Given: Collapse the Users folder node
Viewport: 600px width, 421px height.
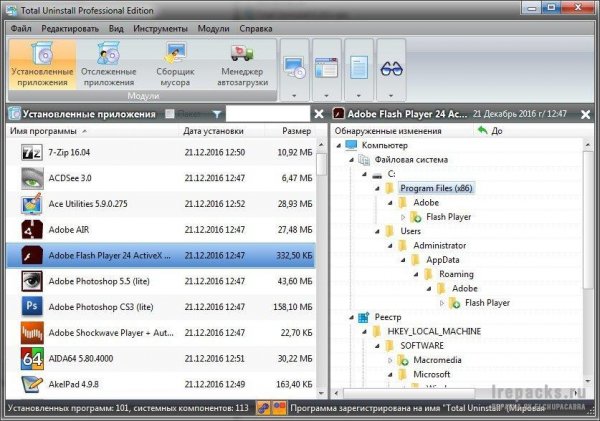Looking at the screenshot, I should [x=377, y=231].
